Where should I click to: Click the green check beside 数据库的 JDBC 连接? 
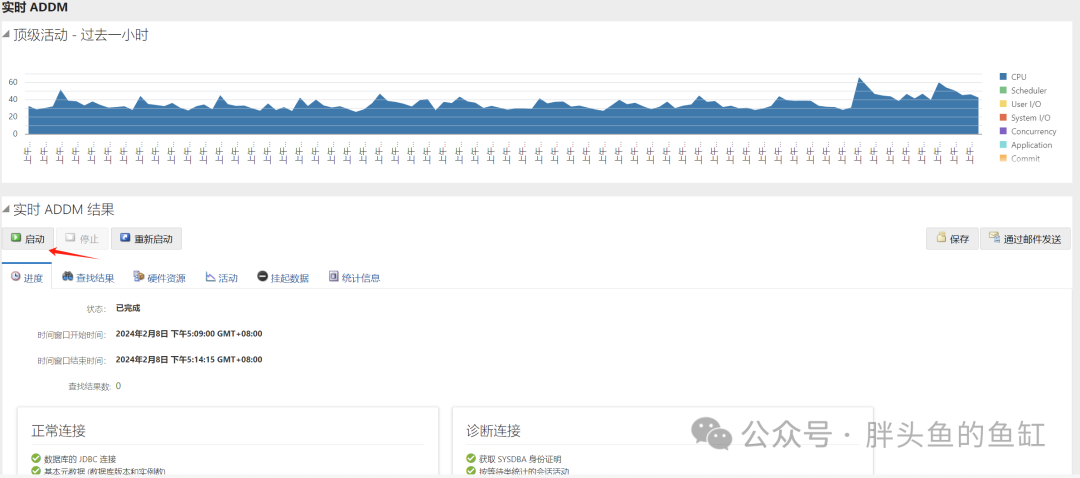coord(36,459)
